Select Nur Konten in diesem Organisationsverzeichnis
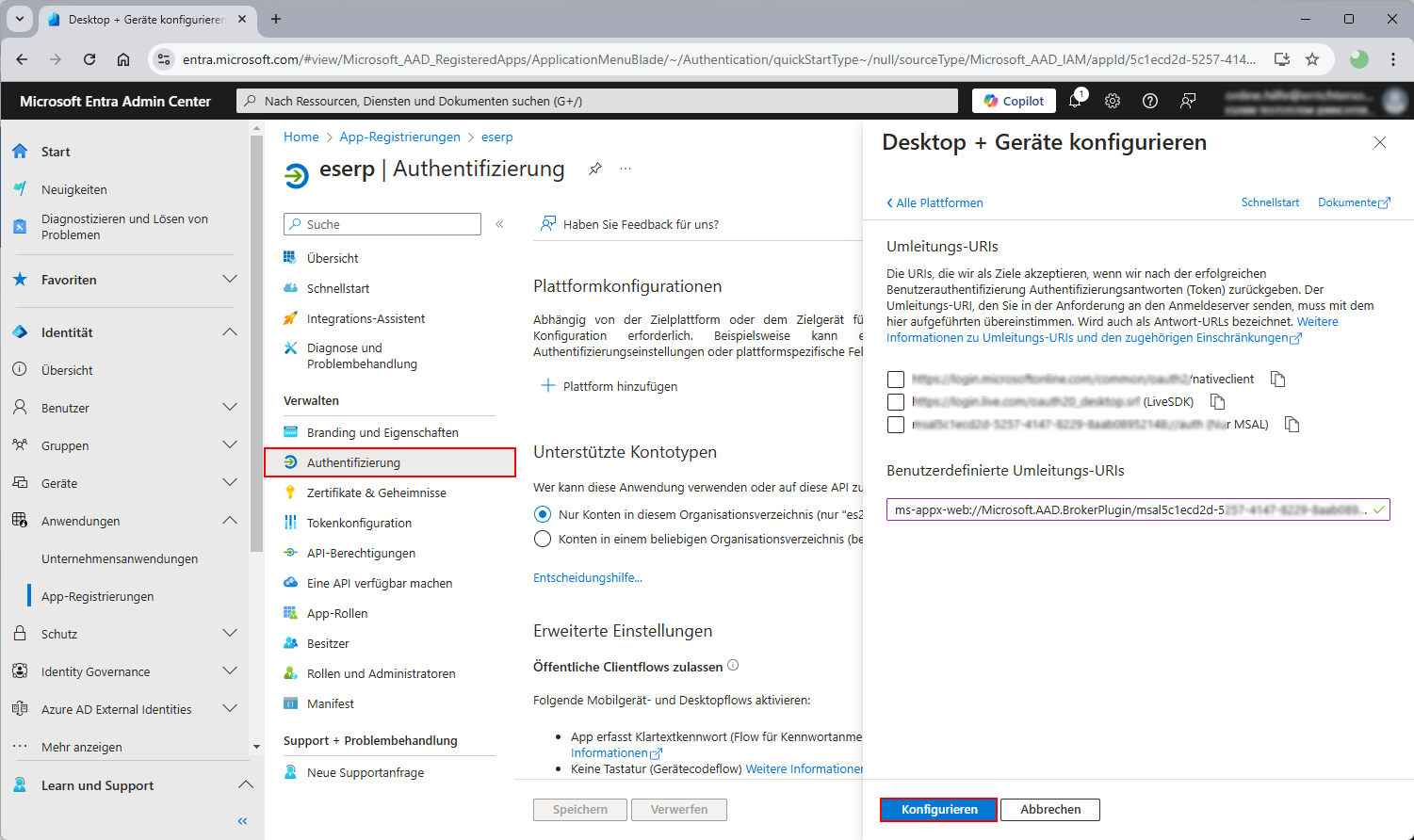1414x840 pixels. [x=543, y=514]
